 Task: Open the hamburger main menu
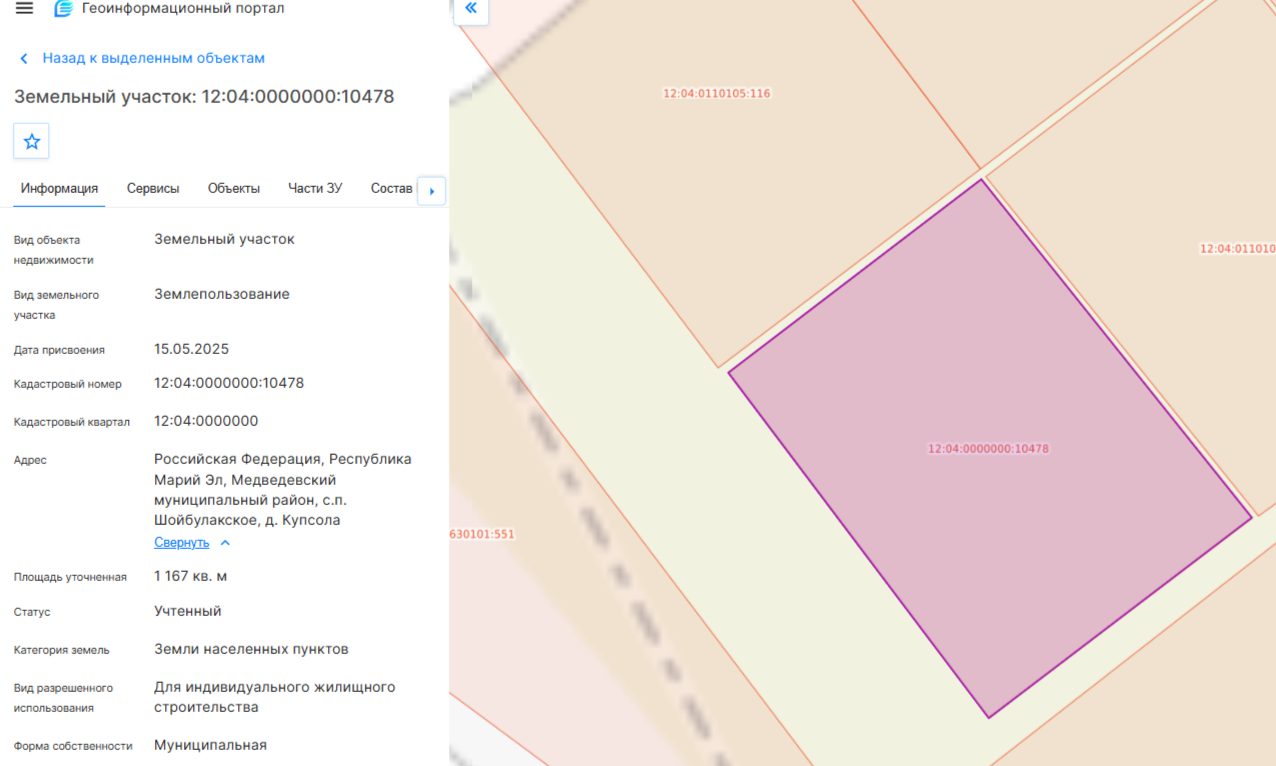click(x=25, y=9)
